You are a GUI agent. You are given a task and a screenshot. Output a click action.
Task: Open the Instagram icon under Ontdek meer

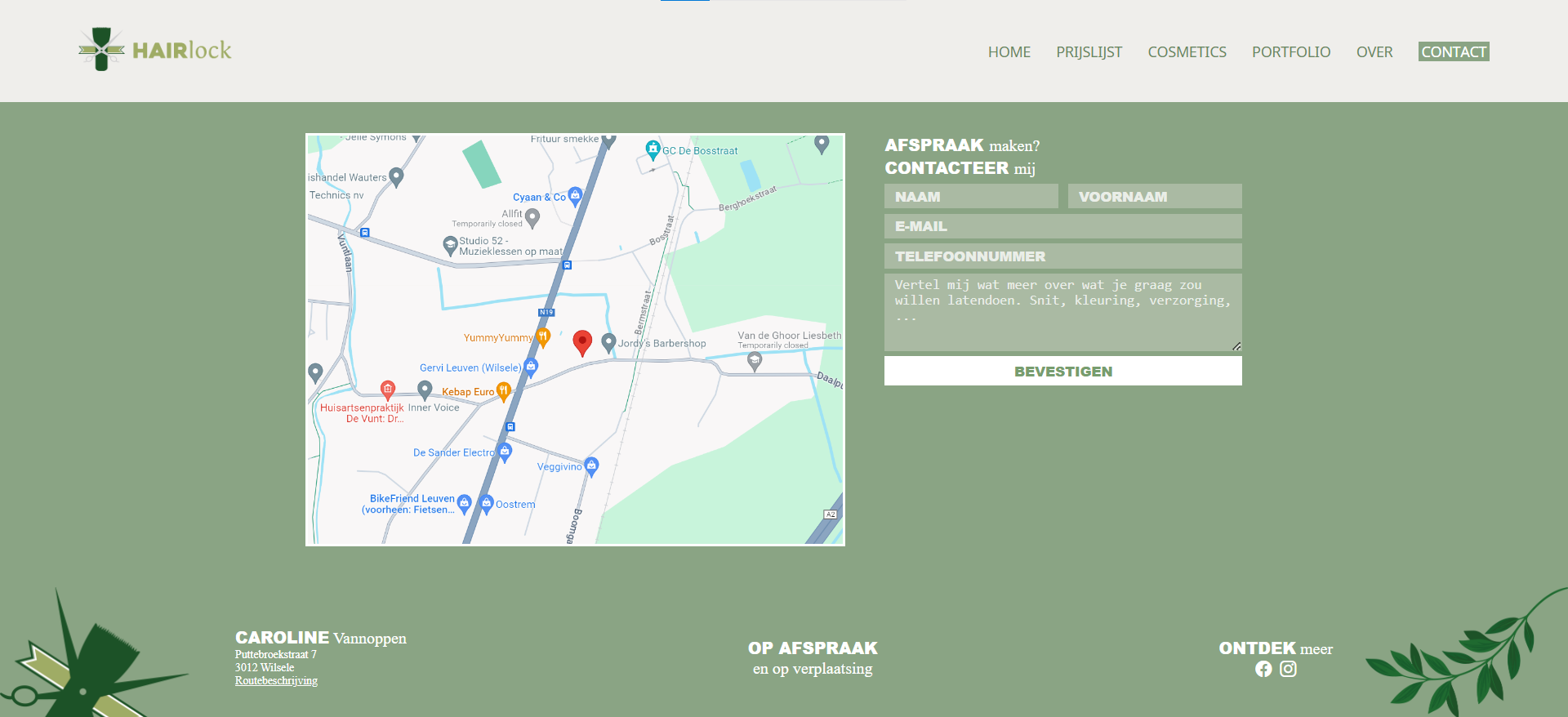(1288, 669)
